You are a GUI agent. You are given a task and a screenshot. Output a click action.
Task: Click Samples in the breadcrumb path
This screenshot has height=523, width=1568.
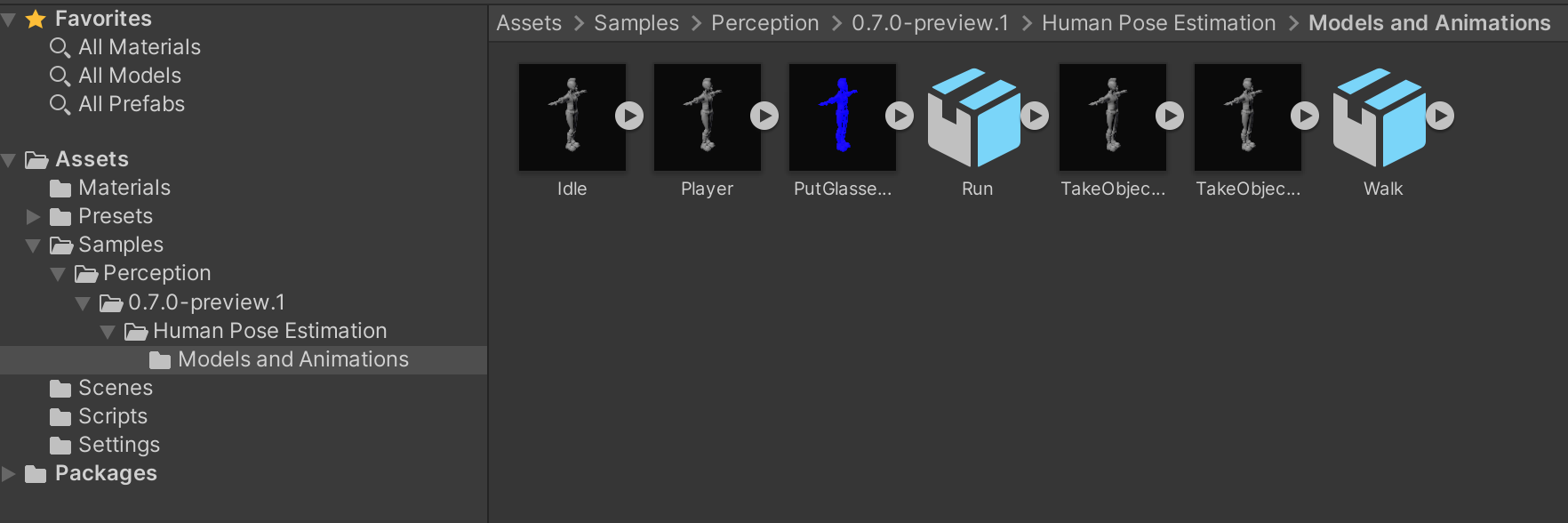point(636,23)
